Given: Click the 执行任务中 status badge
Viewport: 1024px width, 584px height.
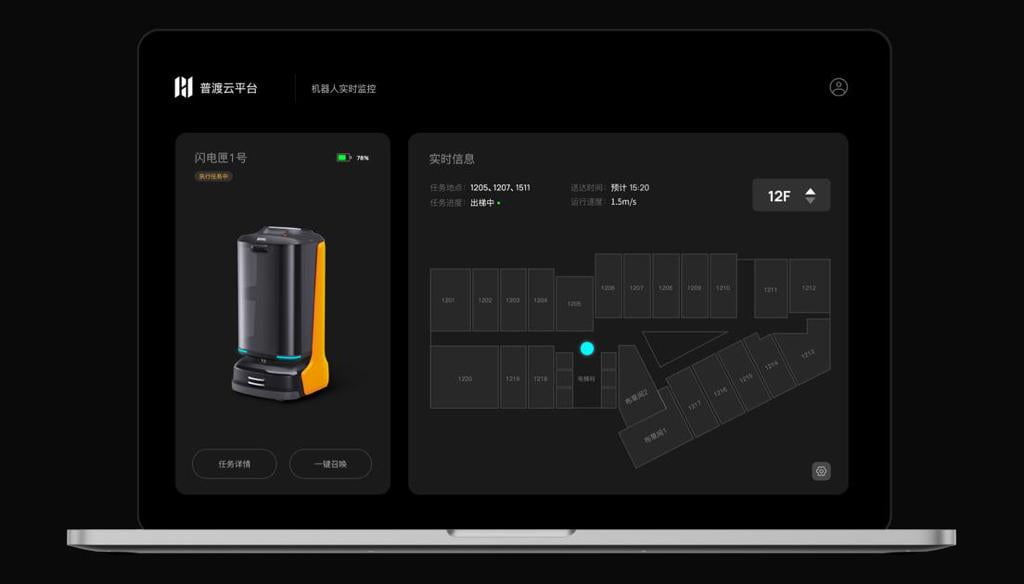Looking at the screenshot, I should (213, 177).
